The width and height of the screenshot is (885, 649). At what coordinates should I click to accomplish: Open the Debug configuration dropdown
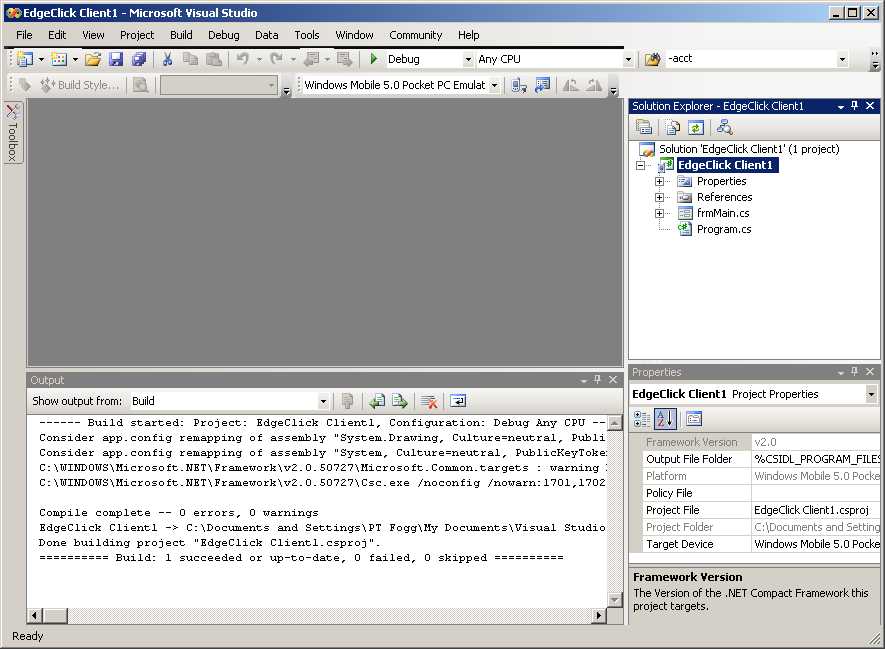click(468, 59)
